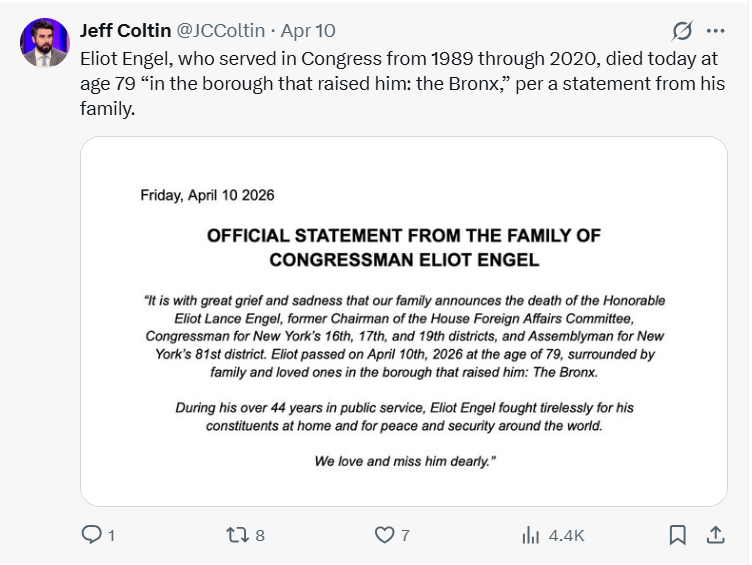
Task: Click the post text about Eliot Engel
Action: click(400, 83)
